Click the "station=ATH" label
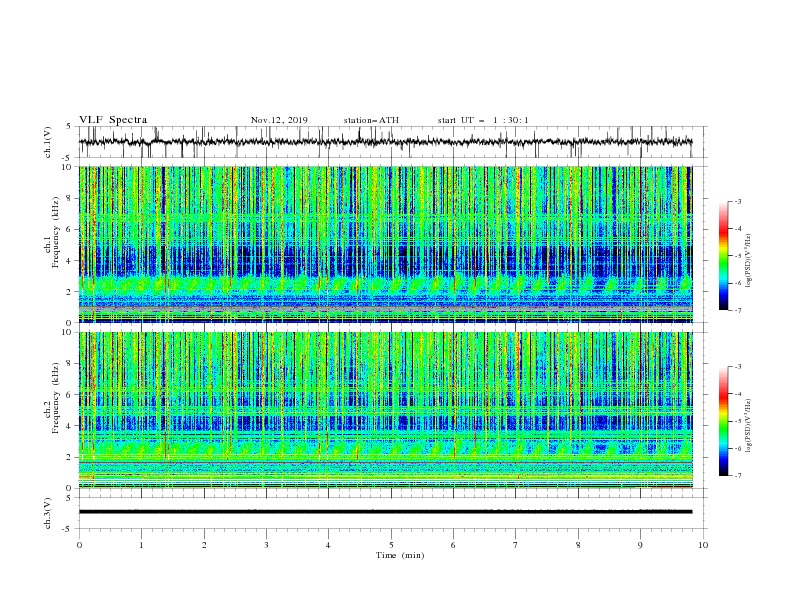The image size is (792, 612). (x=371, y=120)
